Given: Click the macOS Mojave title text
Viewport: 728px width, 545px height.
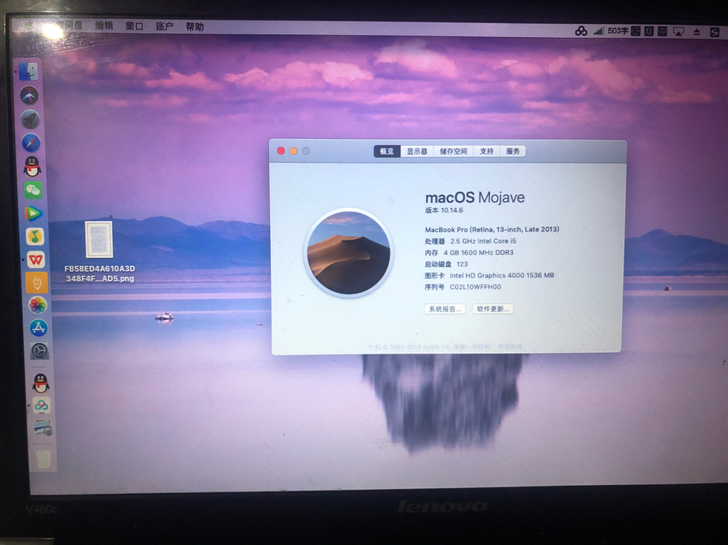Looking at the screenshot, I should 475,197.
